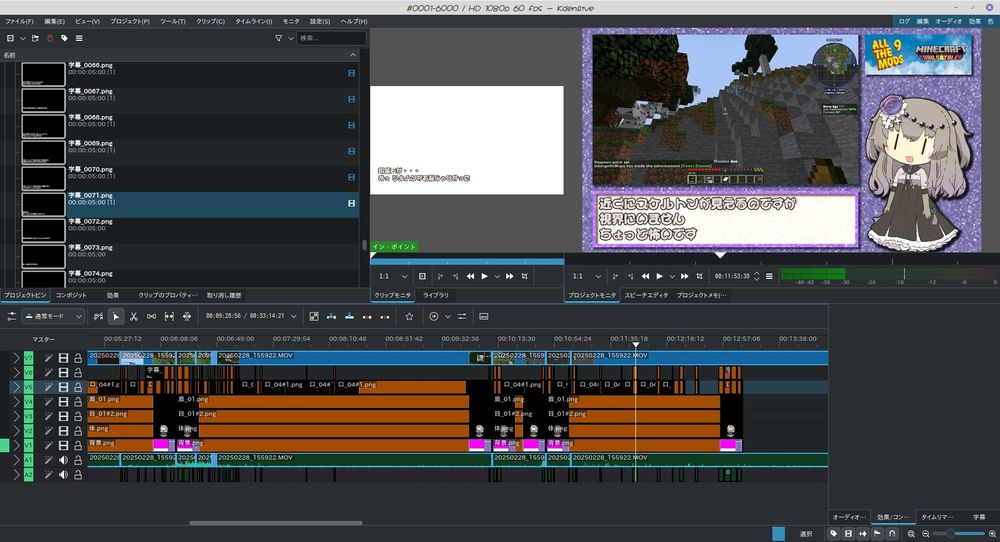
Task: Expand track V6 header chevron
Action: tap(16, 372)
